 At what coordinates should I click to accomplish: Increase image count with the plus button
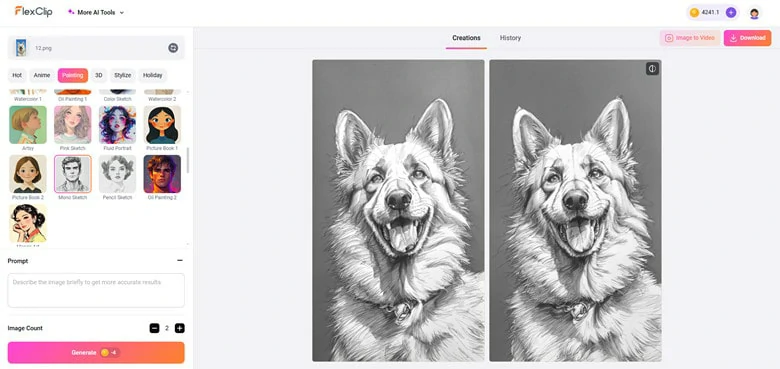coord(180,328)
